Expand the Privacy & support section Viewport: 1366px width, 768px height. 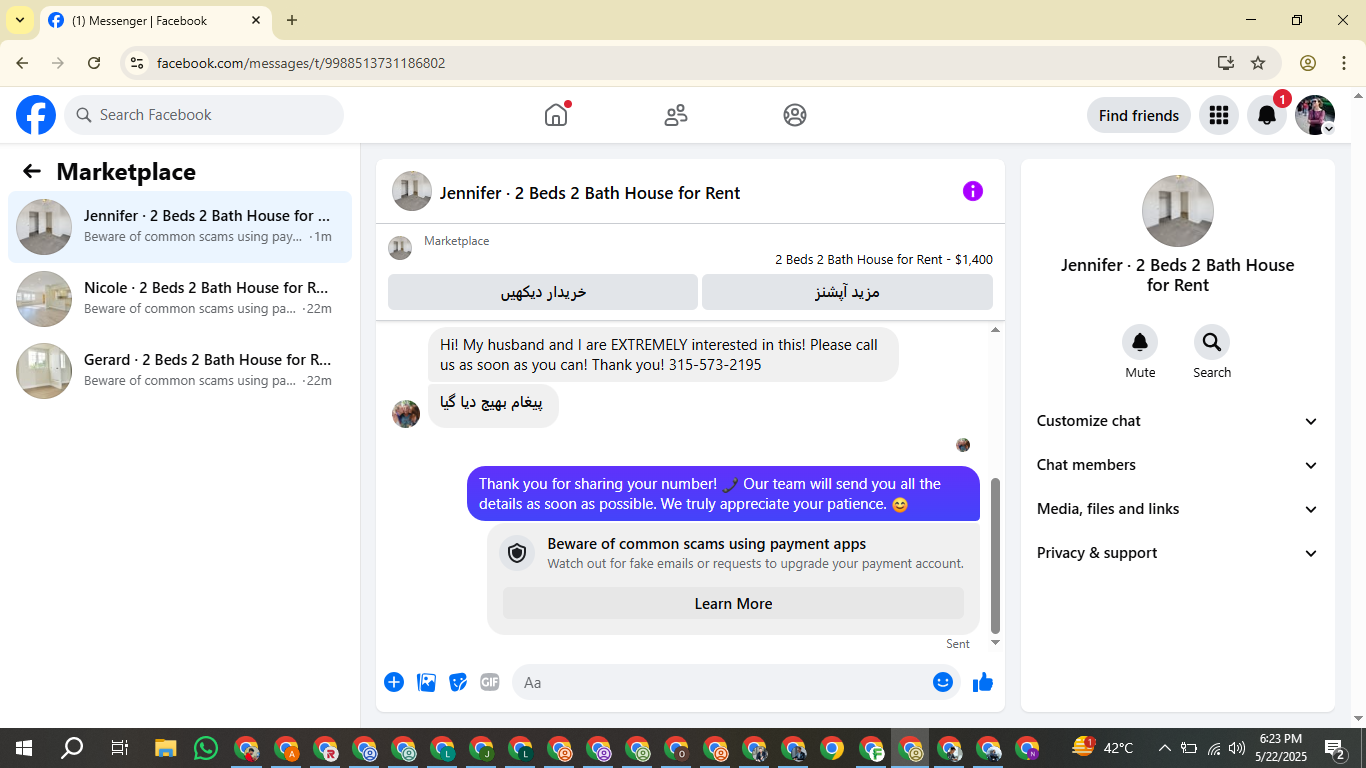[x=1178, y=553]
